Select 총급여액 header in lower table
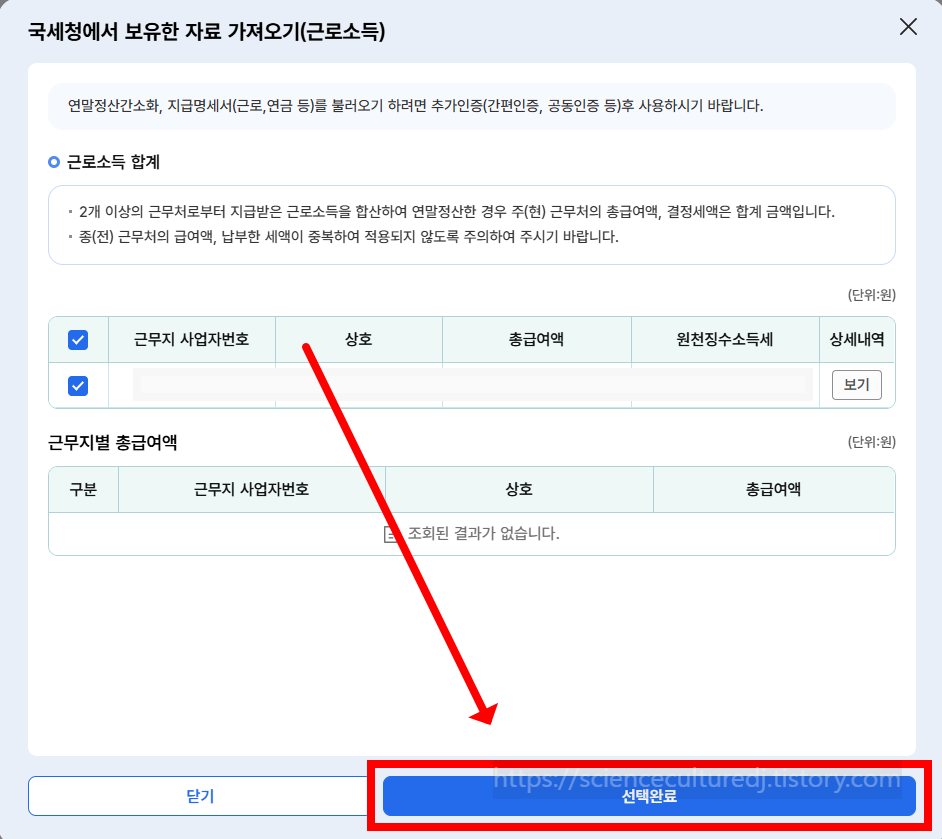 pos(774,489)
